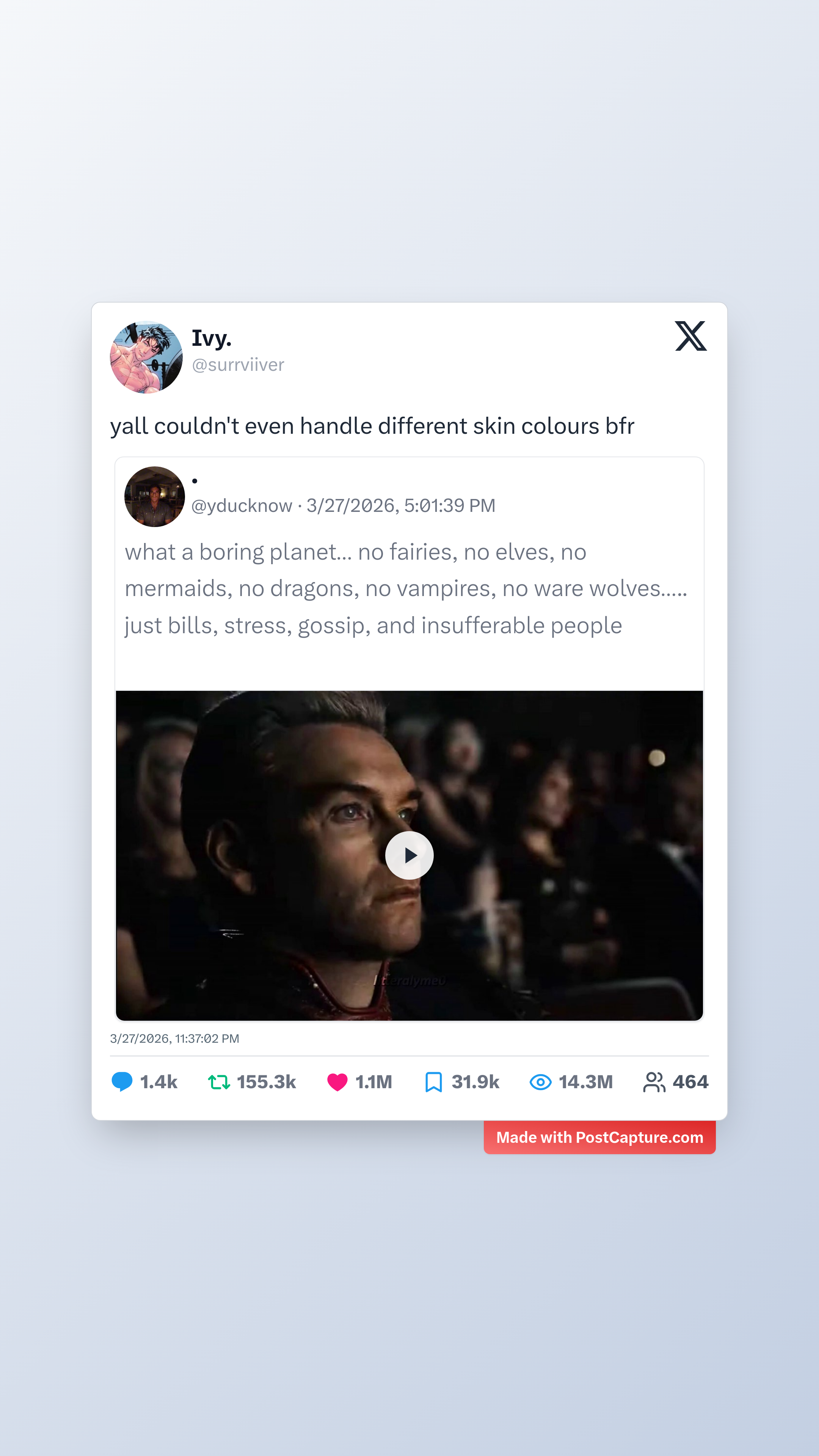Click the blue bookmark icon

coord(433,1082)
